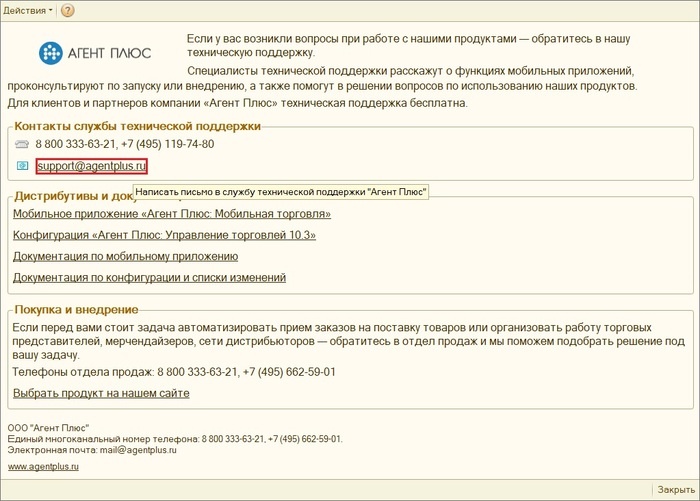Screen dimensions: 700x501
Task: Open Документация по мобильному приложению link
Action: click(125, 256)
